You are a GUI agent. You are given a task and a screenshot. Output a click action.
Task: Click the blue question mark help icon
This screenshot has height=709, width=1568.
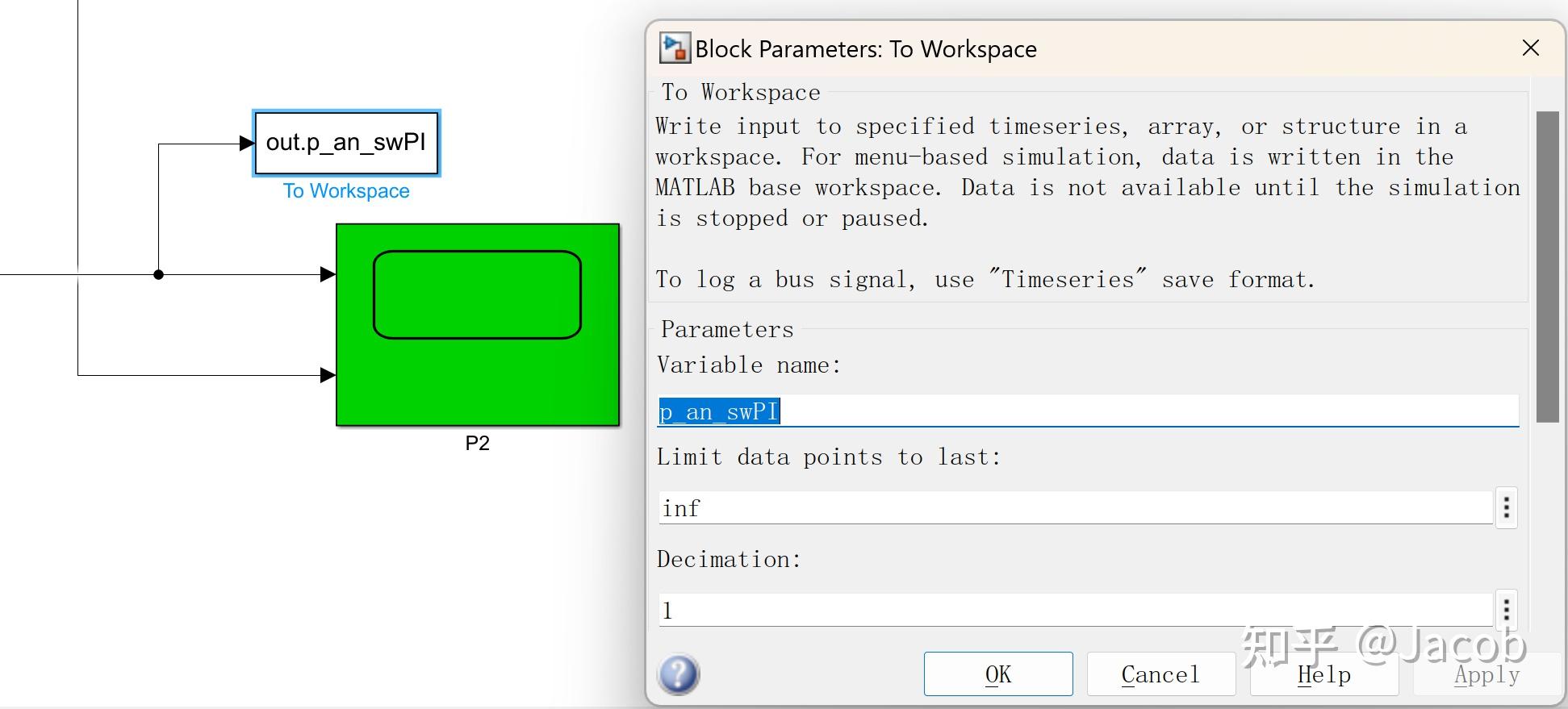679,674
